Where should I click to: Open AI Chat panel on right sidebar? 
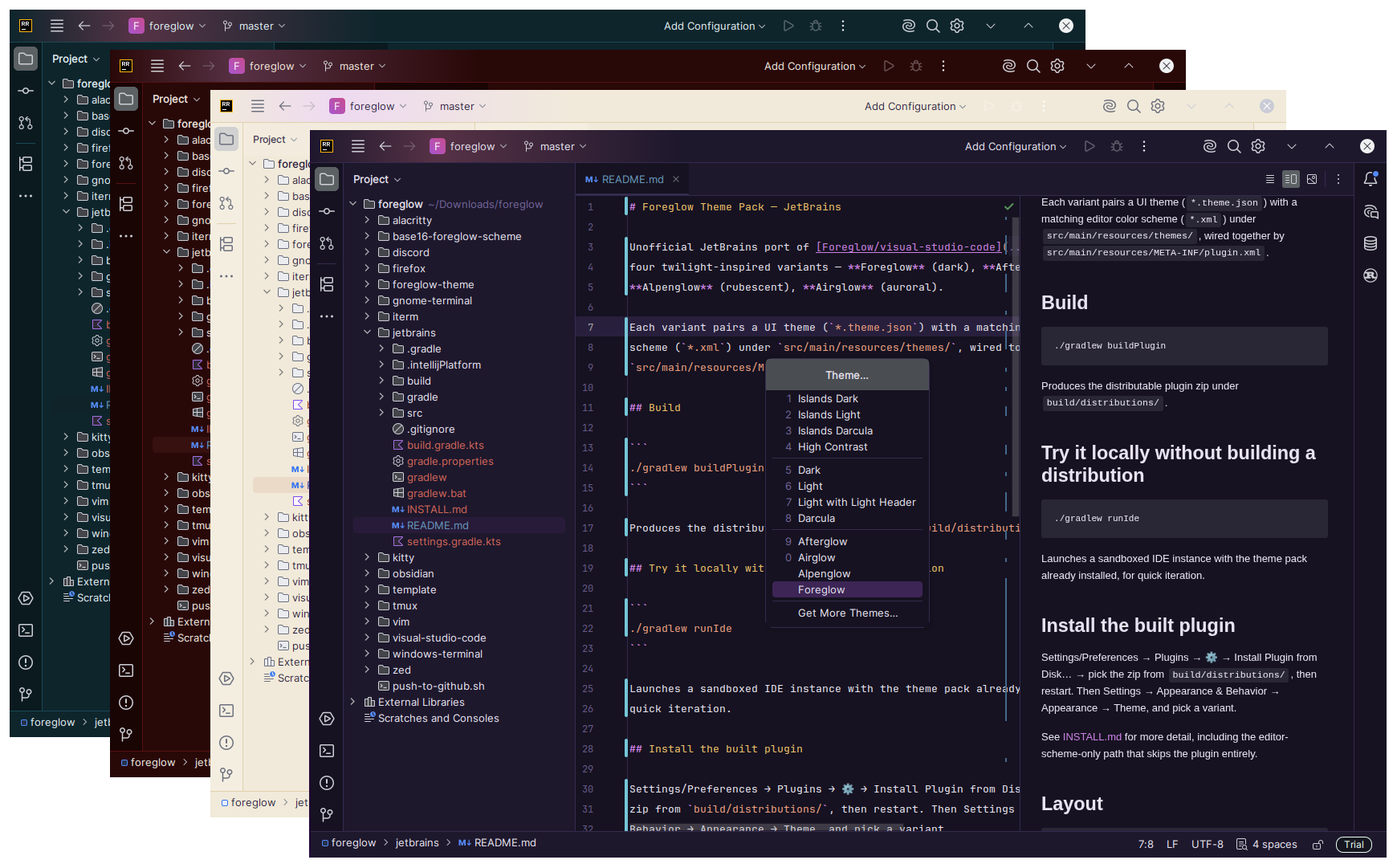click(1371, 211)
